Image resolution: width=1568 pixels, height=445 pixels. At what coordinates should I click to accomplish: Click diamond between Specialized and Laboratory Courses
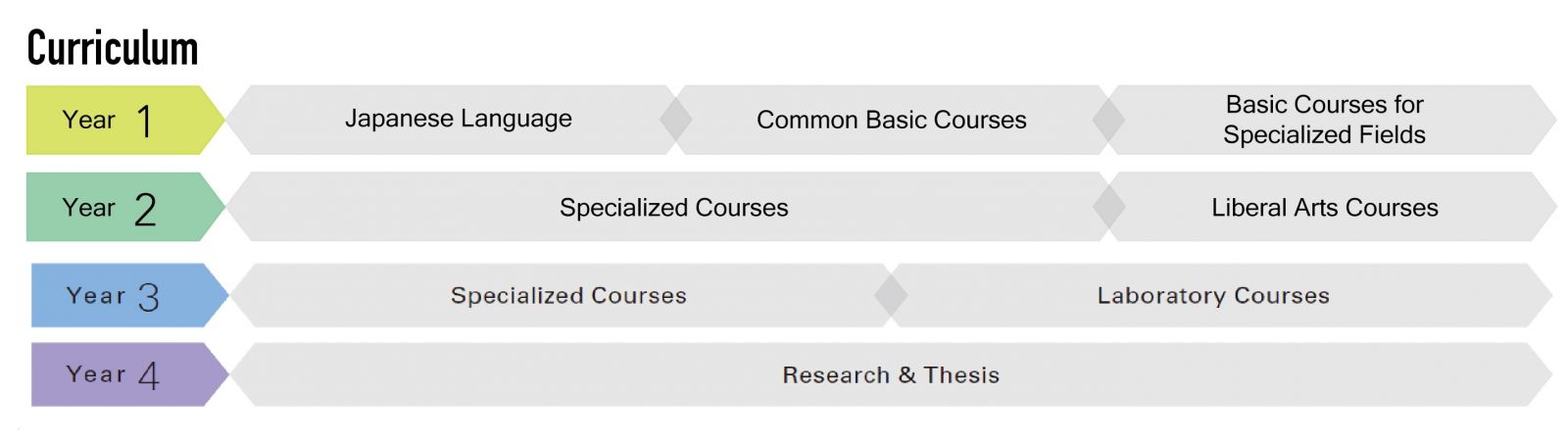tap(891, 295)
